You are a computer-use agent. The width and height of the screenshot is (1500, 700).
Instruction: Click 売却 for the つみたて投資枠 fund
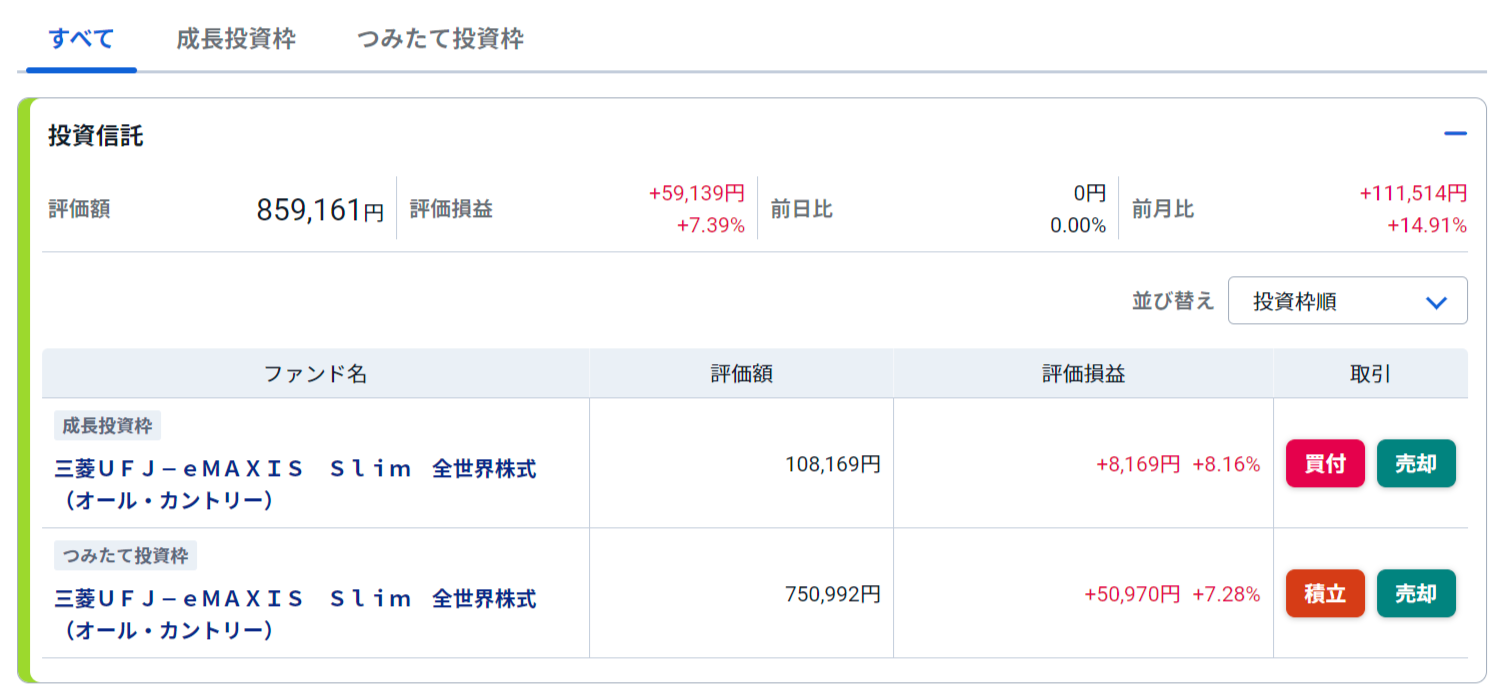1415,594
